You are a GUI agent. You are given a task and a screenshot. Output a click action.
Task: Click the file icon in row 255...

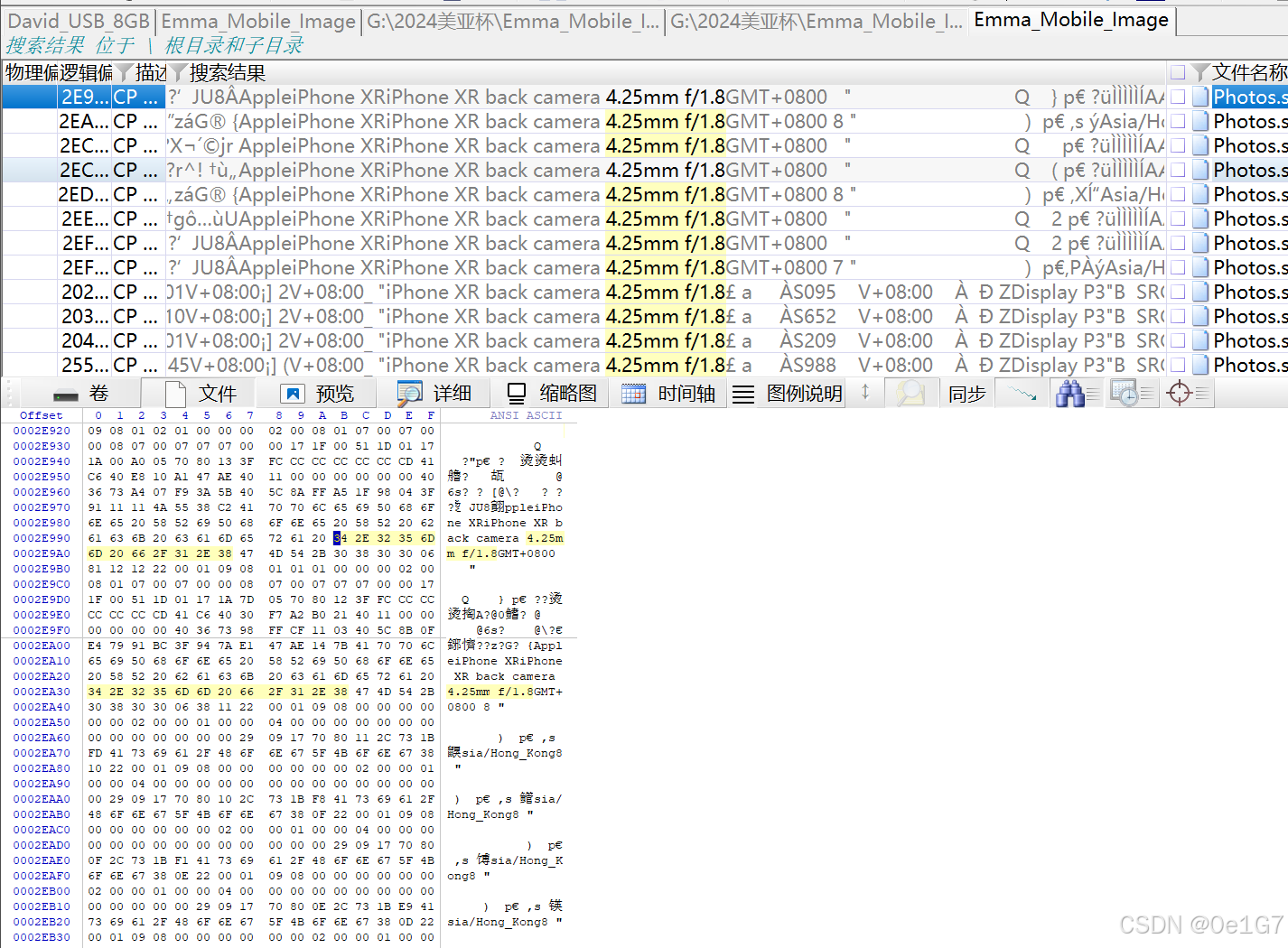(x=1200, y=365)
